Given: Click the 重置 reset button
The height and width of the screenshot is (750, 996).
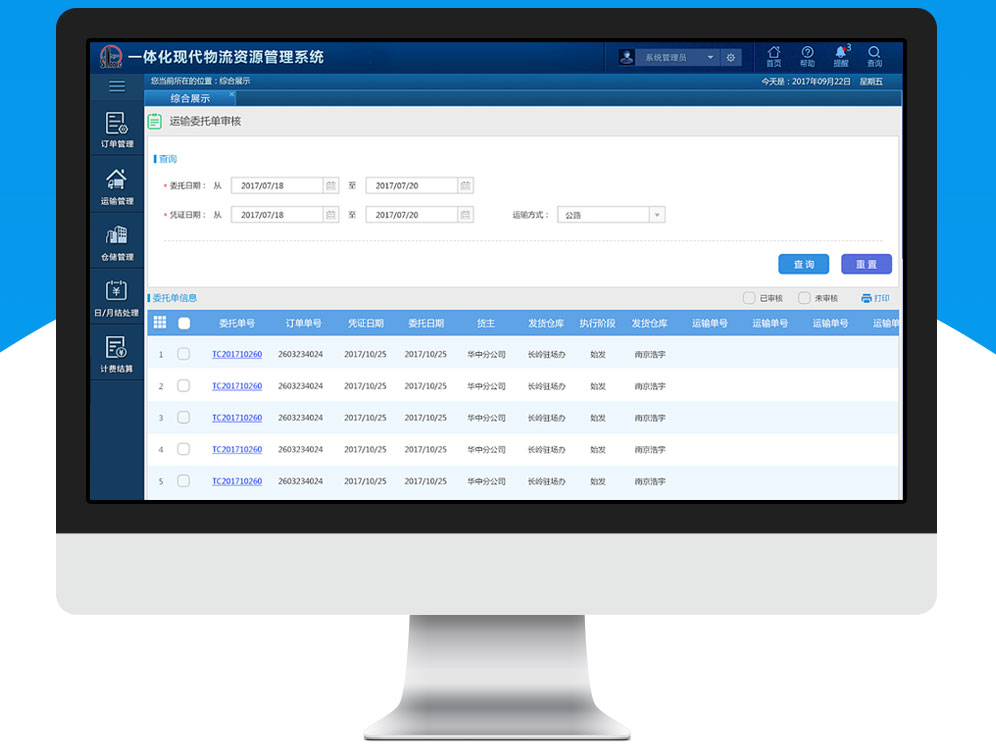Looking at the screenshot, I should 866,264.
